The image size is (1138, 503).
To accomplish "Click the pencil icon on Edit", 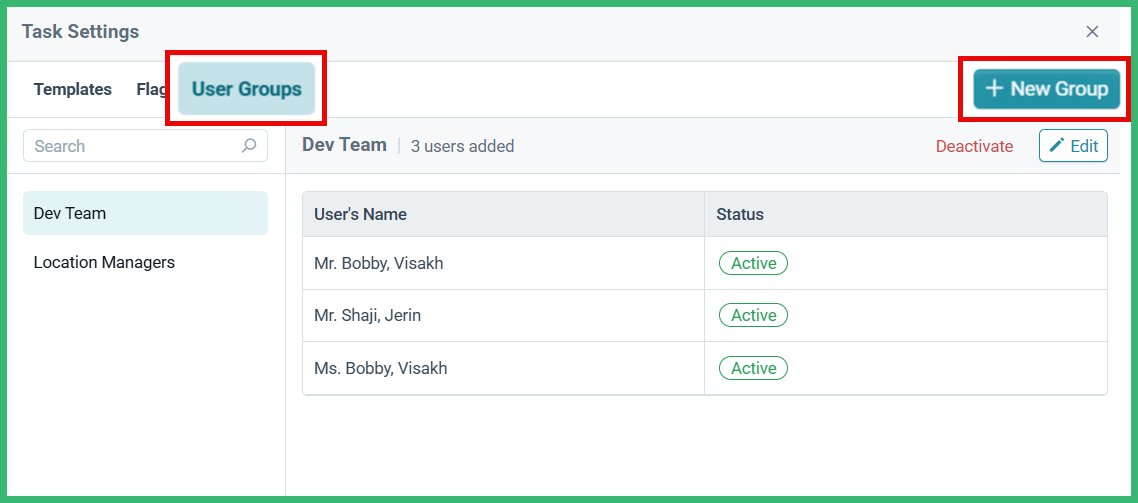I will click(x=1057, y=145).
